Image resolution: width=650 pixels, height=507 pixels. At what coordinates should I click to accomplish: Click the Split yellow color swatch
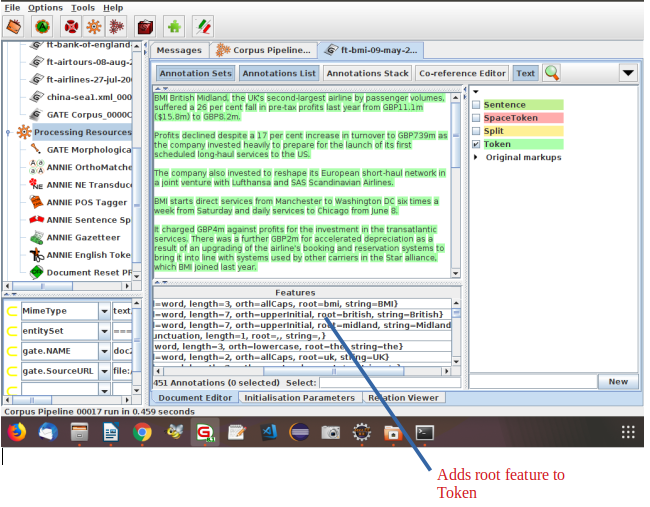coord(523,131)
